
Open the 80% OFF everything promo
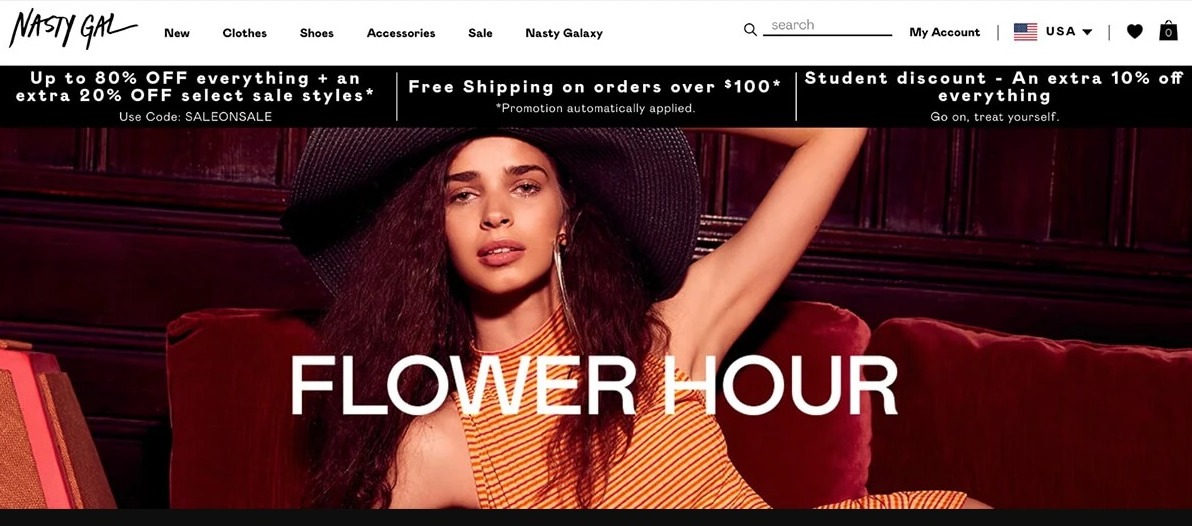(195, 96)
